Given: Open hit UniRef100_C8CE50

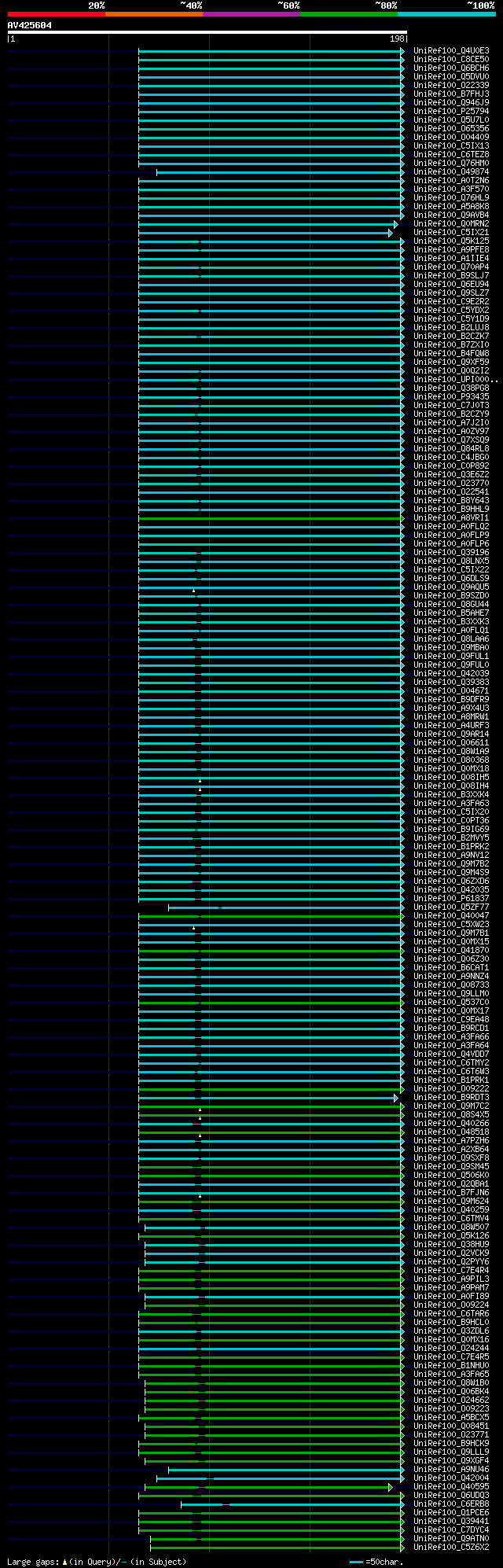Looking at the screenshot, I should click(x=451, y=60).
